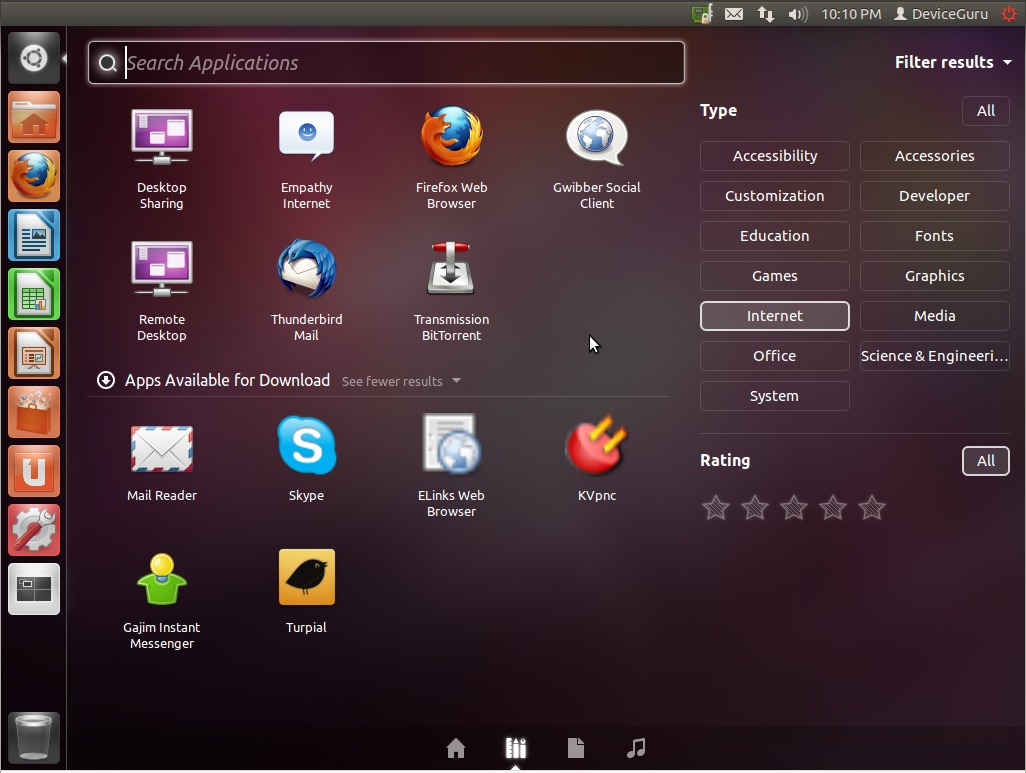Open Remote Desktop viewer
Image resolution: width=1026 pixels, height=773 pixels.
(x=162, y=290)
